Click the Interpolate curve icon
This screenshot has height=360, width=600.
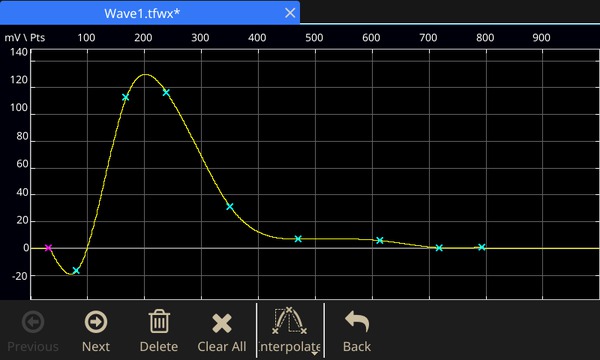click(289, 321)
